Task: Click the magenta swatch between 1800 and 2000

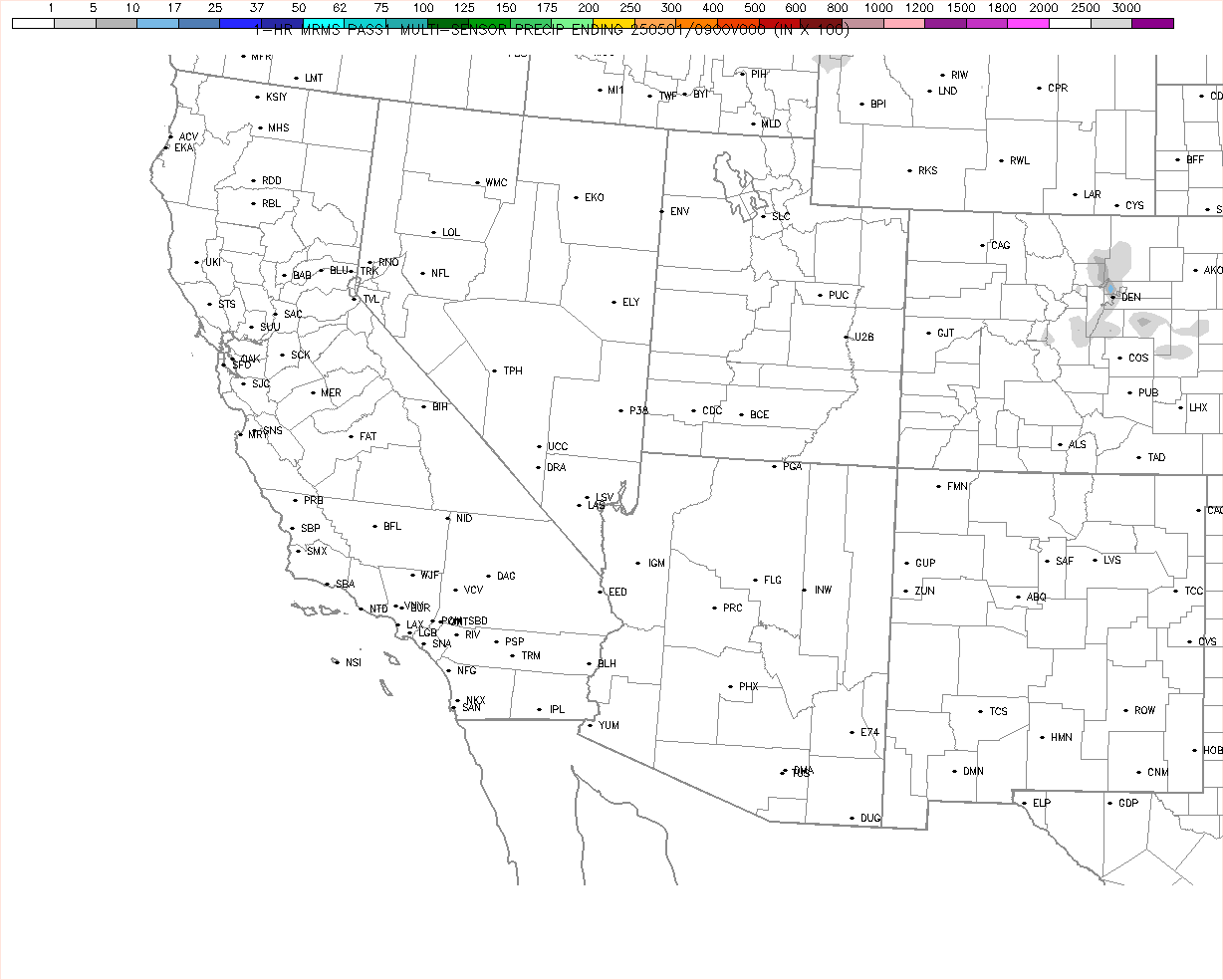Action: pyautogui.click(x=1028, y=23)
